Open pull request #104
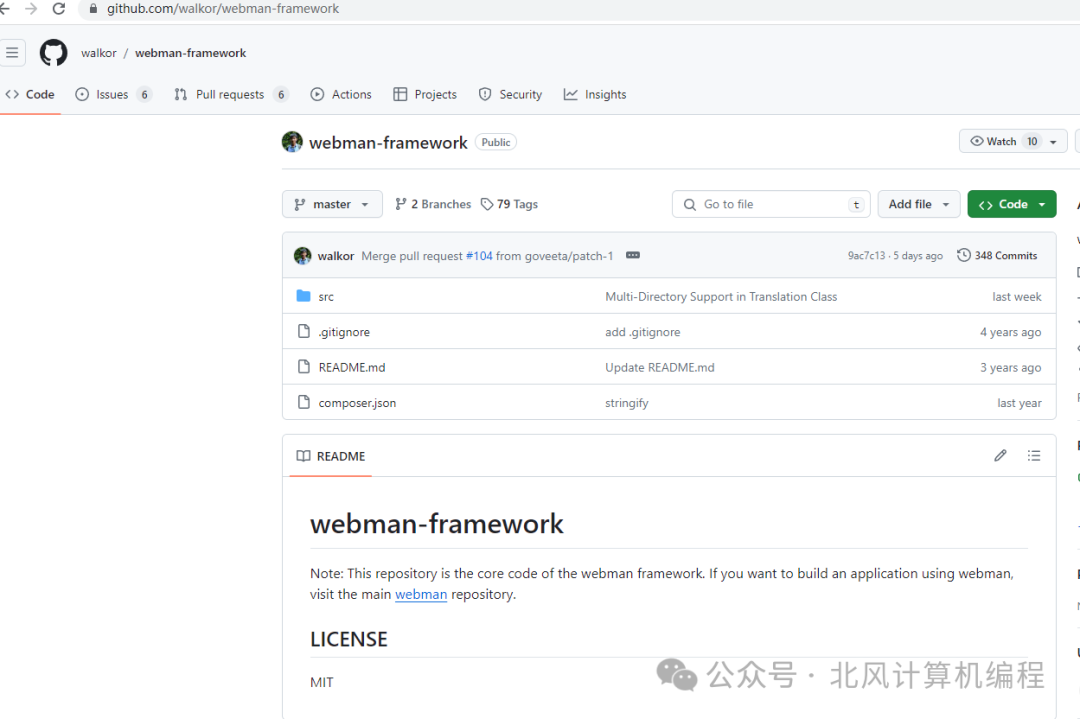 480,255
